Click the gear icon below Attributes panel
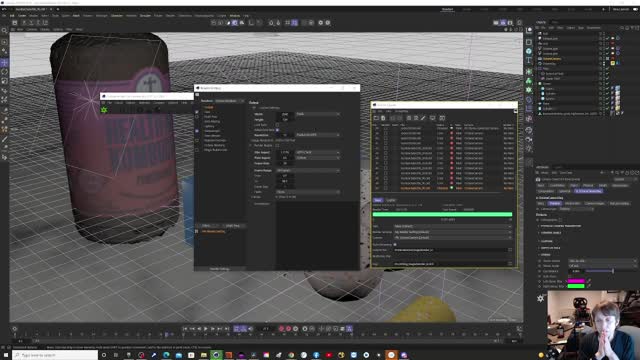 click(541, 298)
